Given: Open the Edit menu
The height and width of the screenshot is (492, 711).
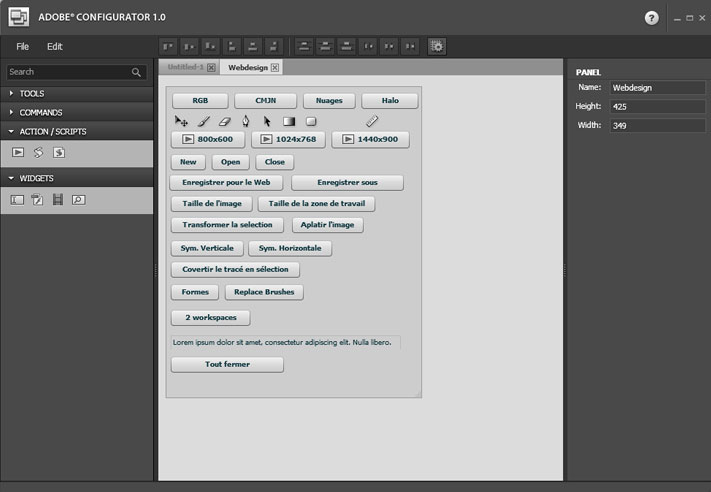Looking at the screenshot, I should (54, 46).
